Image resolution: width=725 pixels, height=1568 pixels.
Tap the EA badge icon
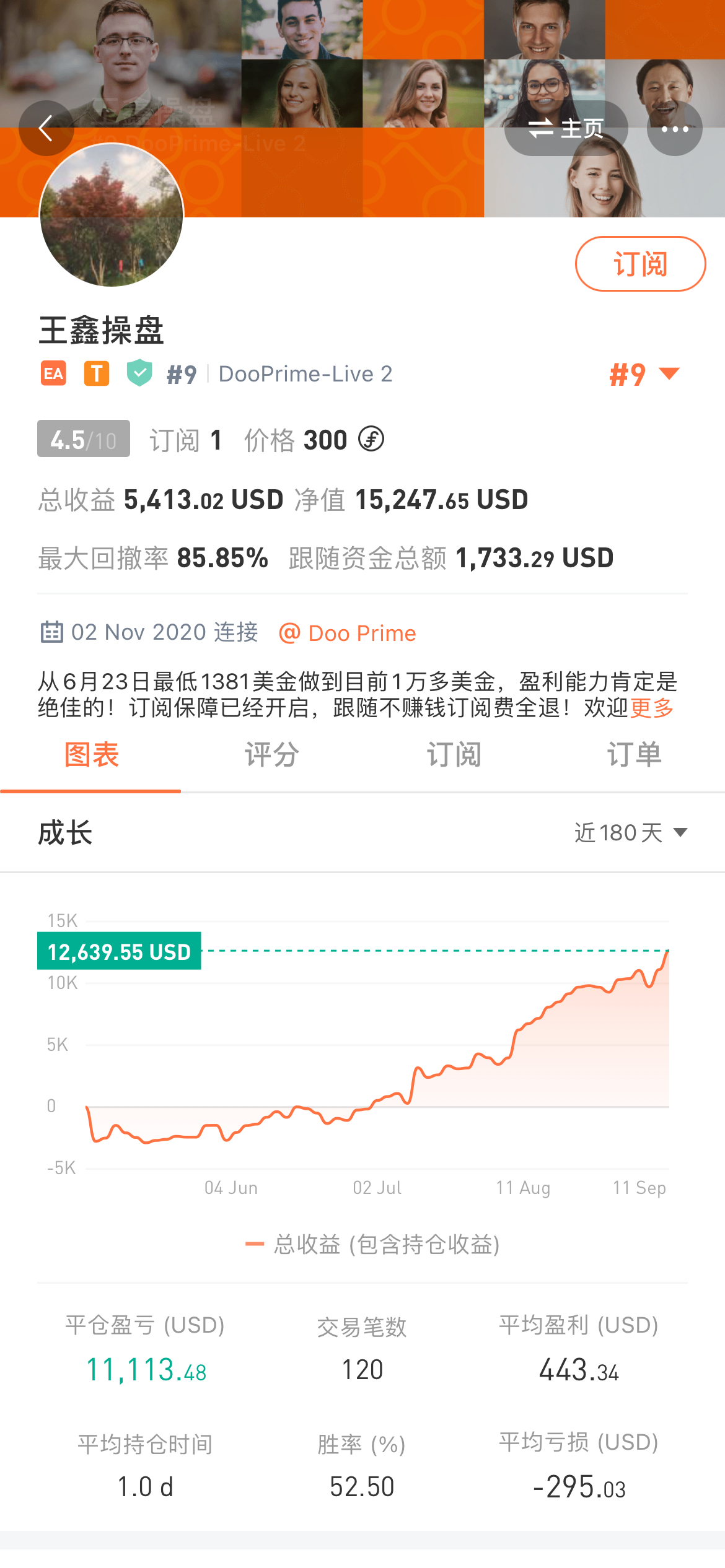coord(53,373)
